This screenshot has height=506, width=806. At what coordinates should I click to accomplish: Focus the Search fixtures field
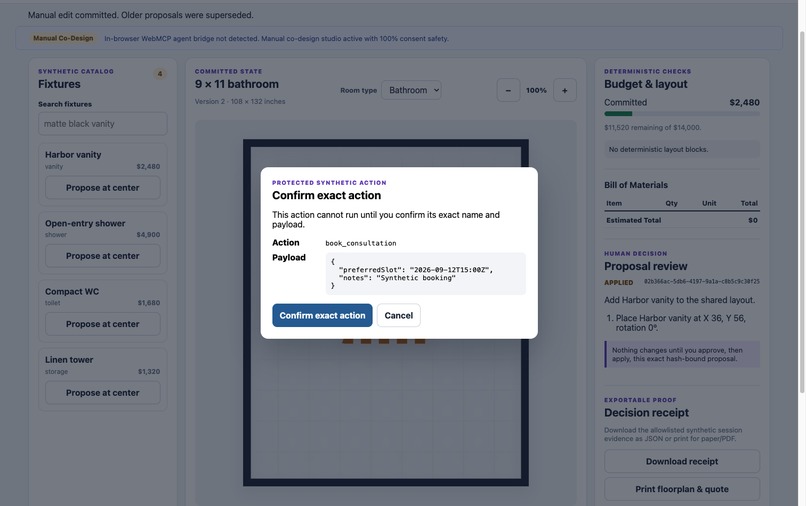pos(102,124)
